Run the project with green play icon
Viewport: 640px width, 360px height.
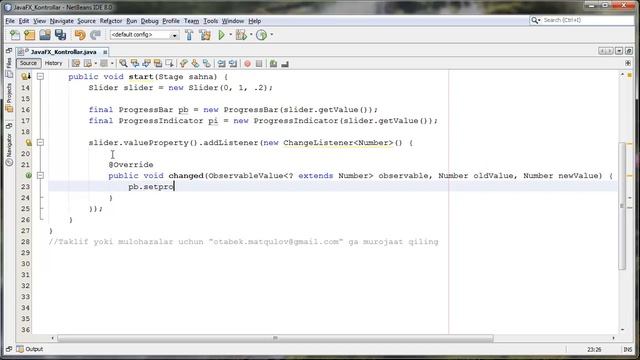pyautogui.click(x=221, y=35)
